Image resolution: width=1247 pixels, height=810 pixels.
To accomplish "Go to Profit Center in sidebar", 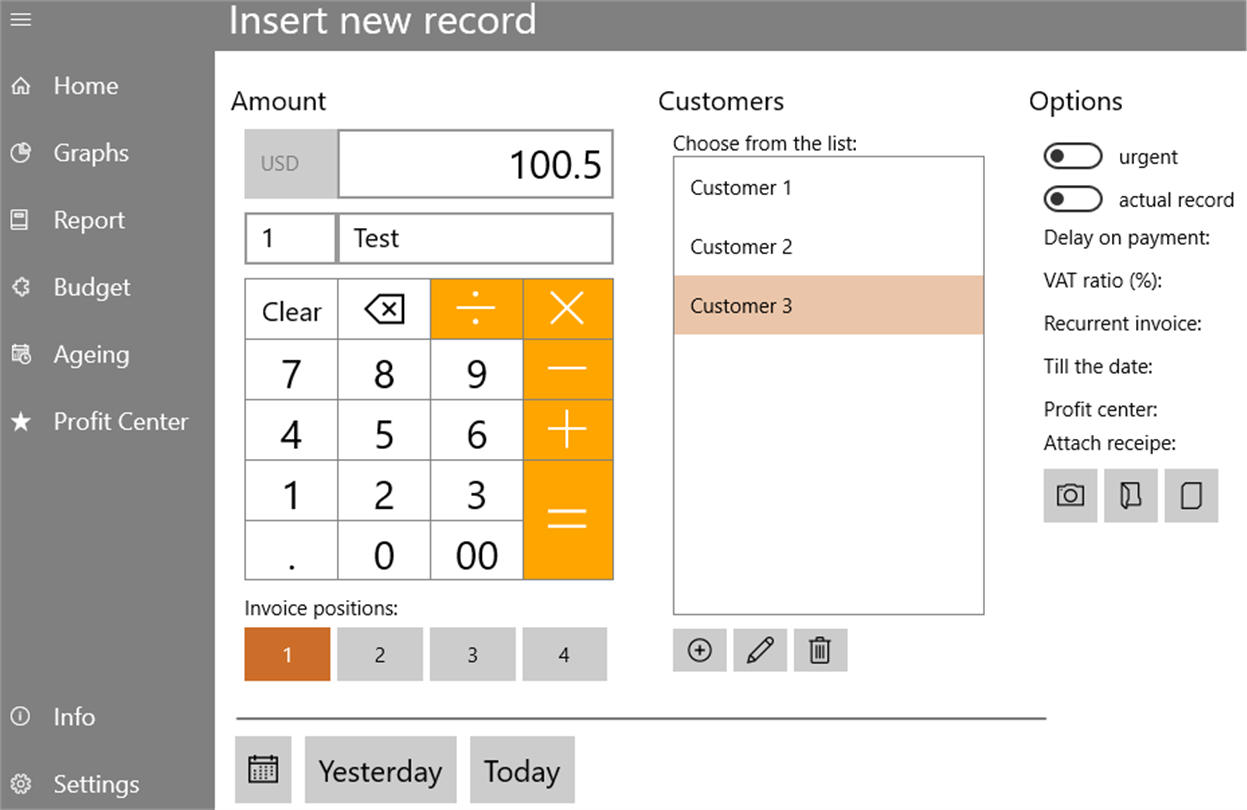I will coord(120,422).
